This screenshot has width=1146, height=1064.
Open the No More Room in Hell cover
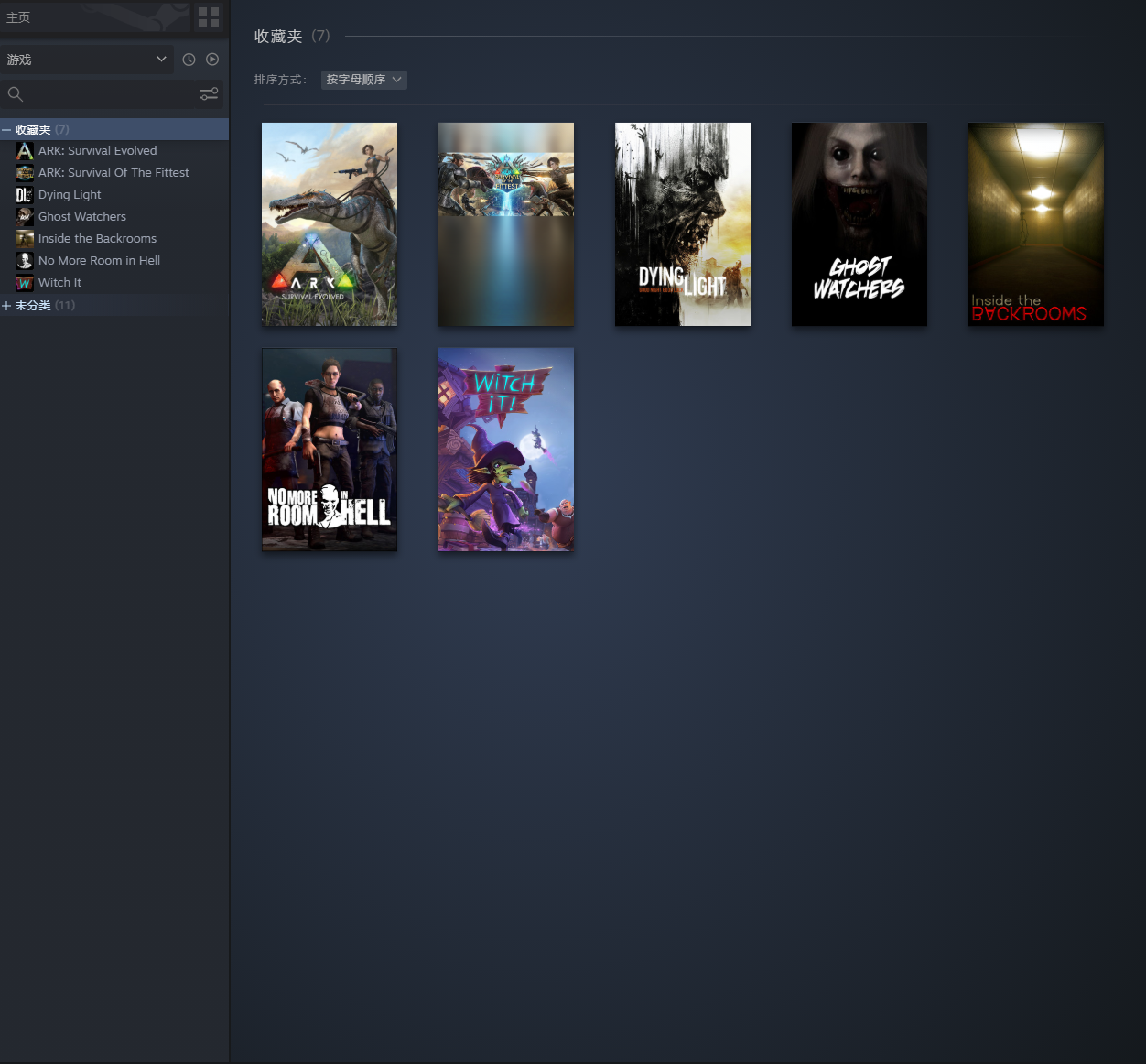point(330,450)
